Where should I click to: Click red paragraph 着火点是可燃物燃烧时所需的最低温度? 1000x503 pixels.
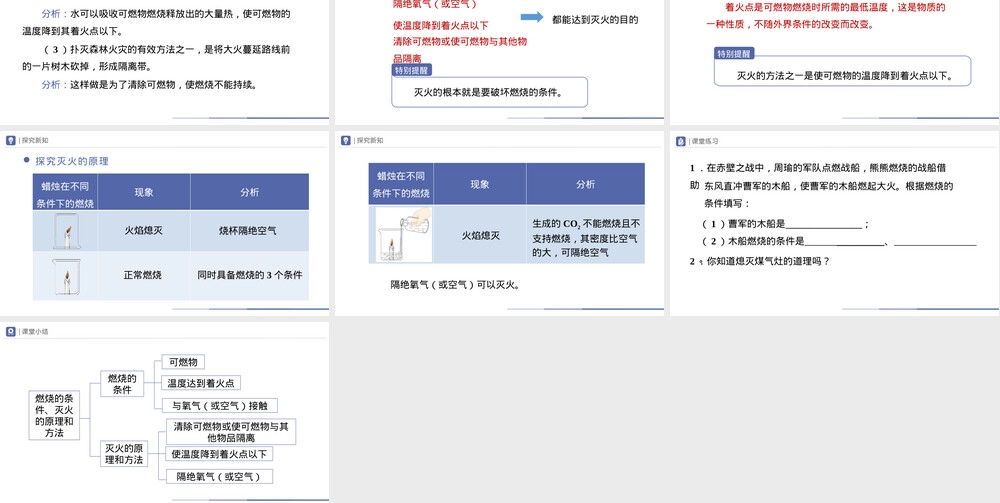[x=826, y=16]
